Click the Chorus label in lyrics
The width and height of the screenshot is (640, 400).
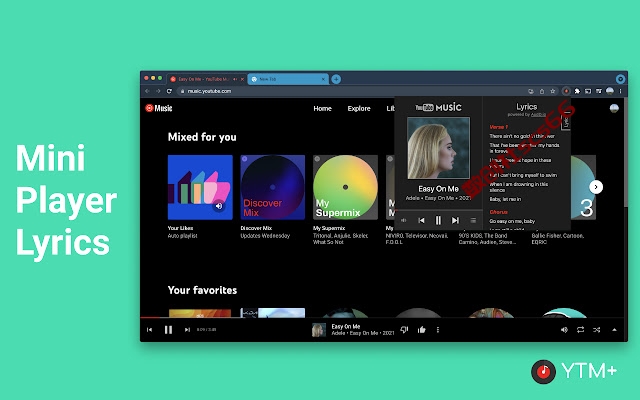coord(498,212)
